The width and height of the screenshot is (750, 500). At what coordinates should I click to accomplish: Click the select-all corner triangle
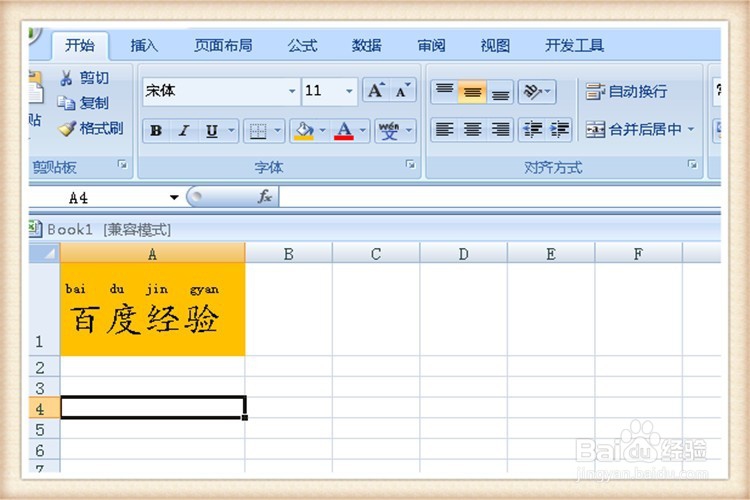pos(45,253)
